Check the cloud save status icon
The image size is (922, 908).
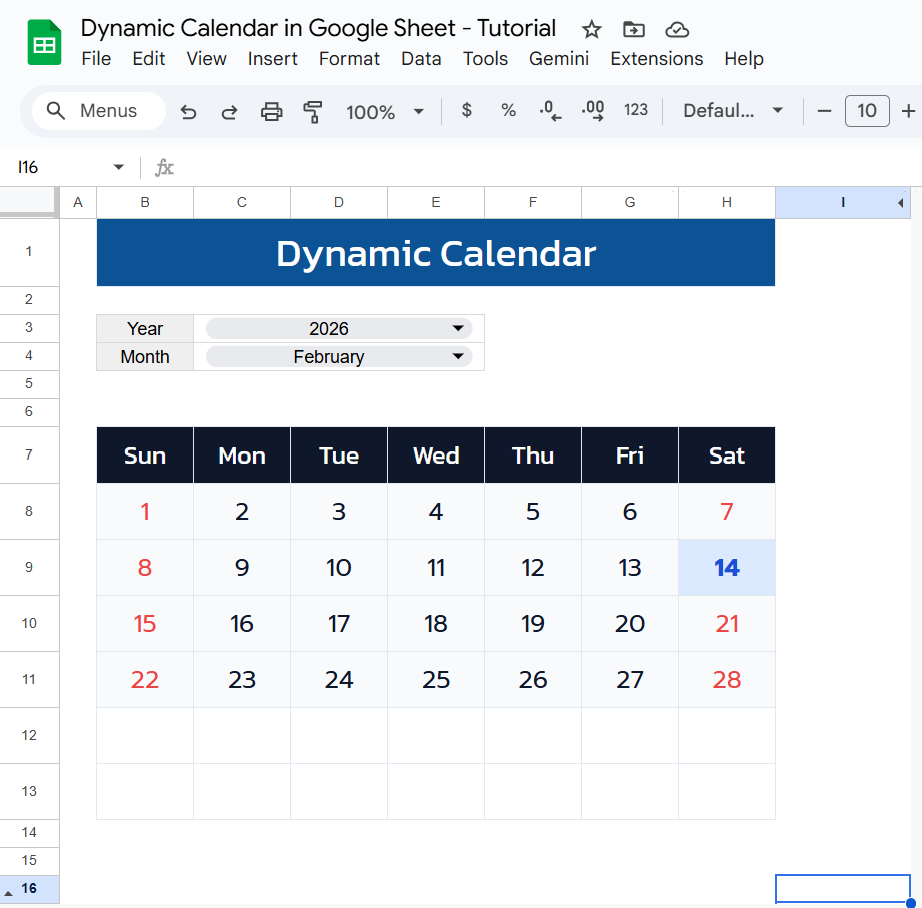point(677,29)
